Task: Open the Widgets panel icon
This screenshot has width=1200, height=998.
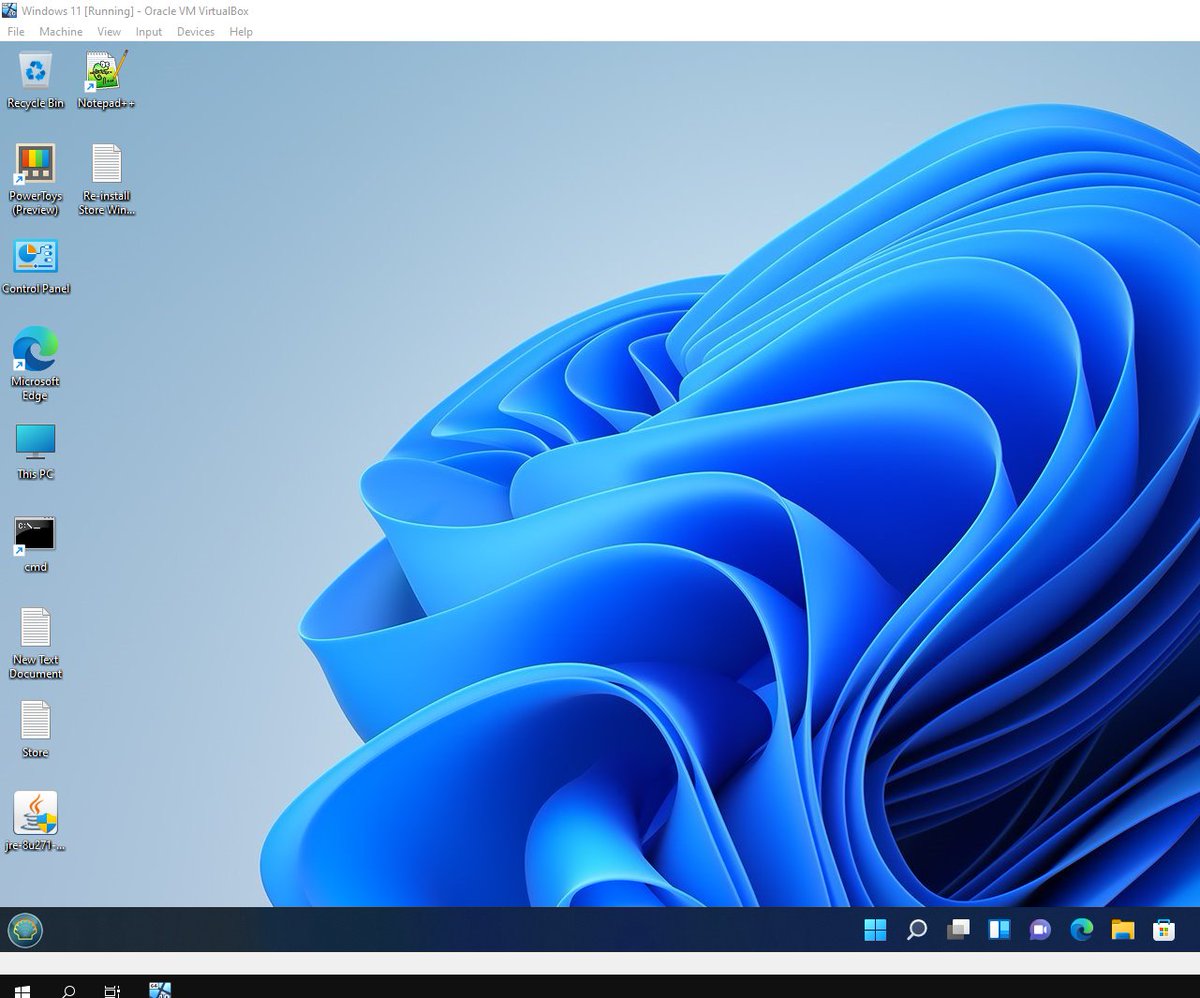Action: pos(998,930)
